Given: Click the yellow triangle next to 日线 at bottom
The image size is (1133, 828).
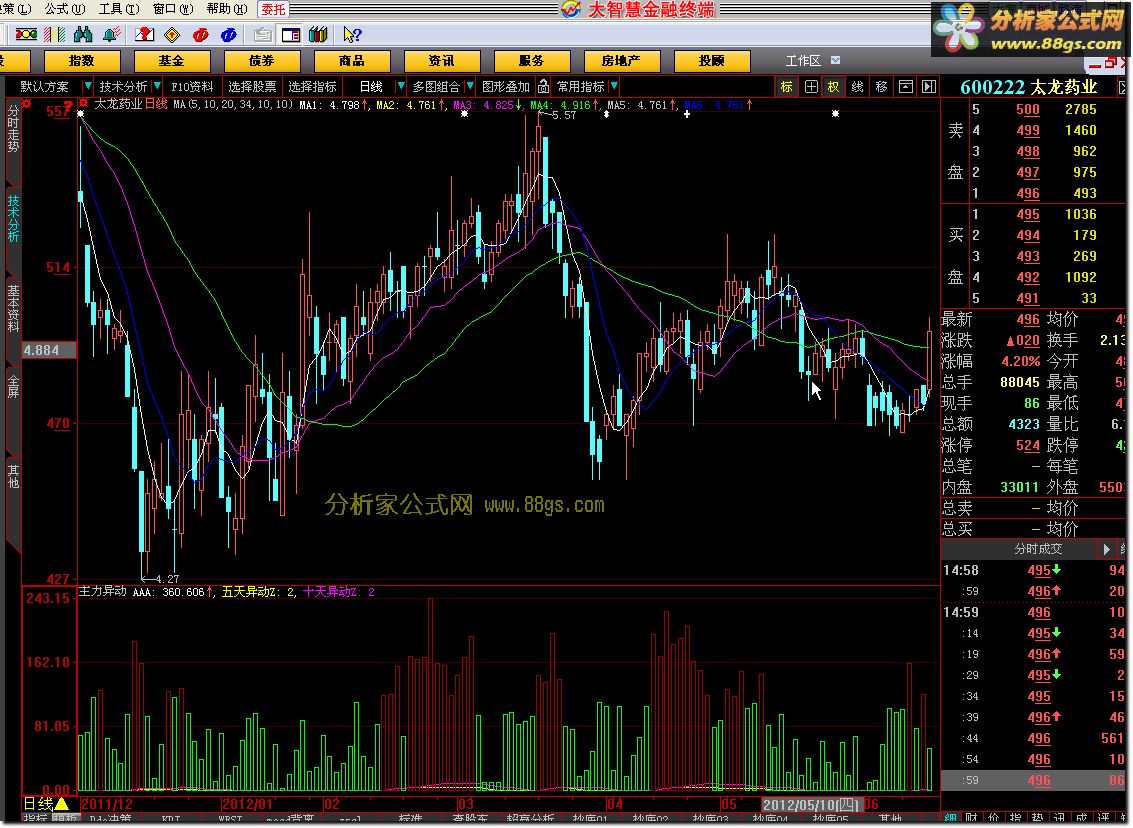Looking at the screenshot, I should coord(63,803).
